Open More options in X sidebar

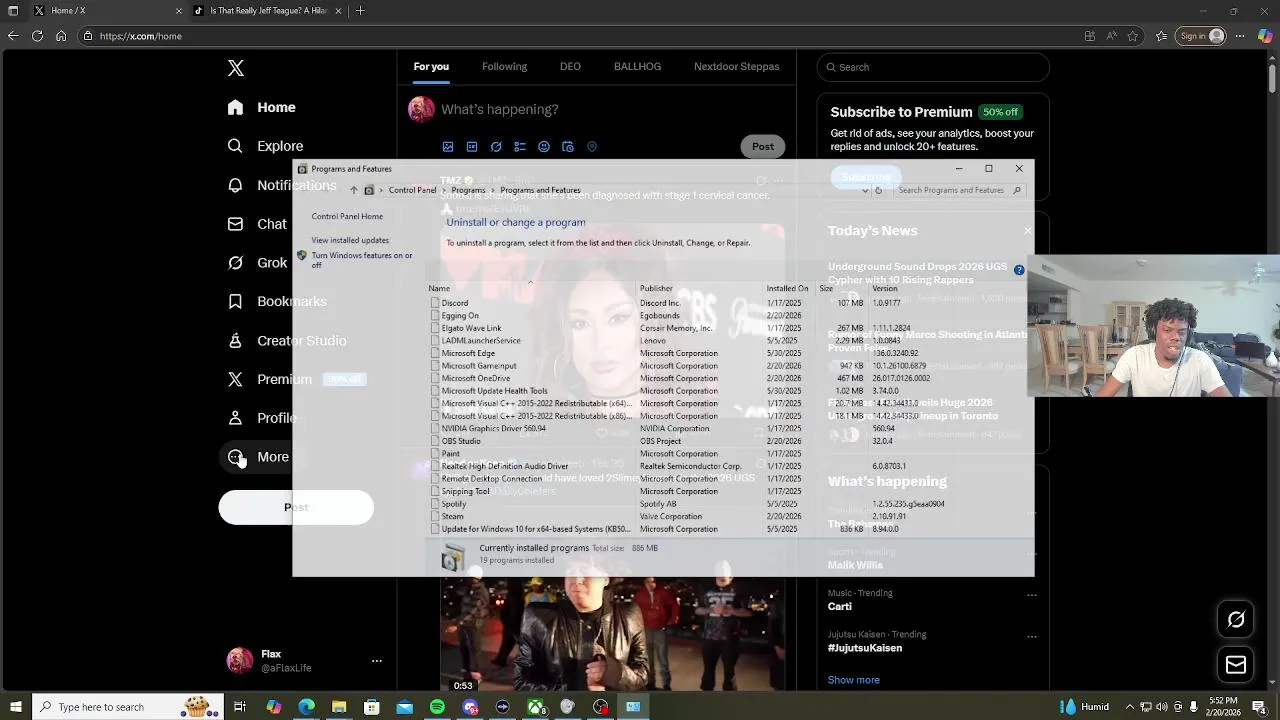click(x=258, y=457)
